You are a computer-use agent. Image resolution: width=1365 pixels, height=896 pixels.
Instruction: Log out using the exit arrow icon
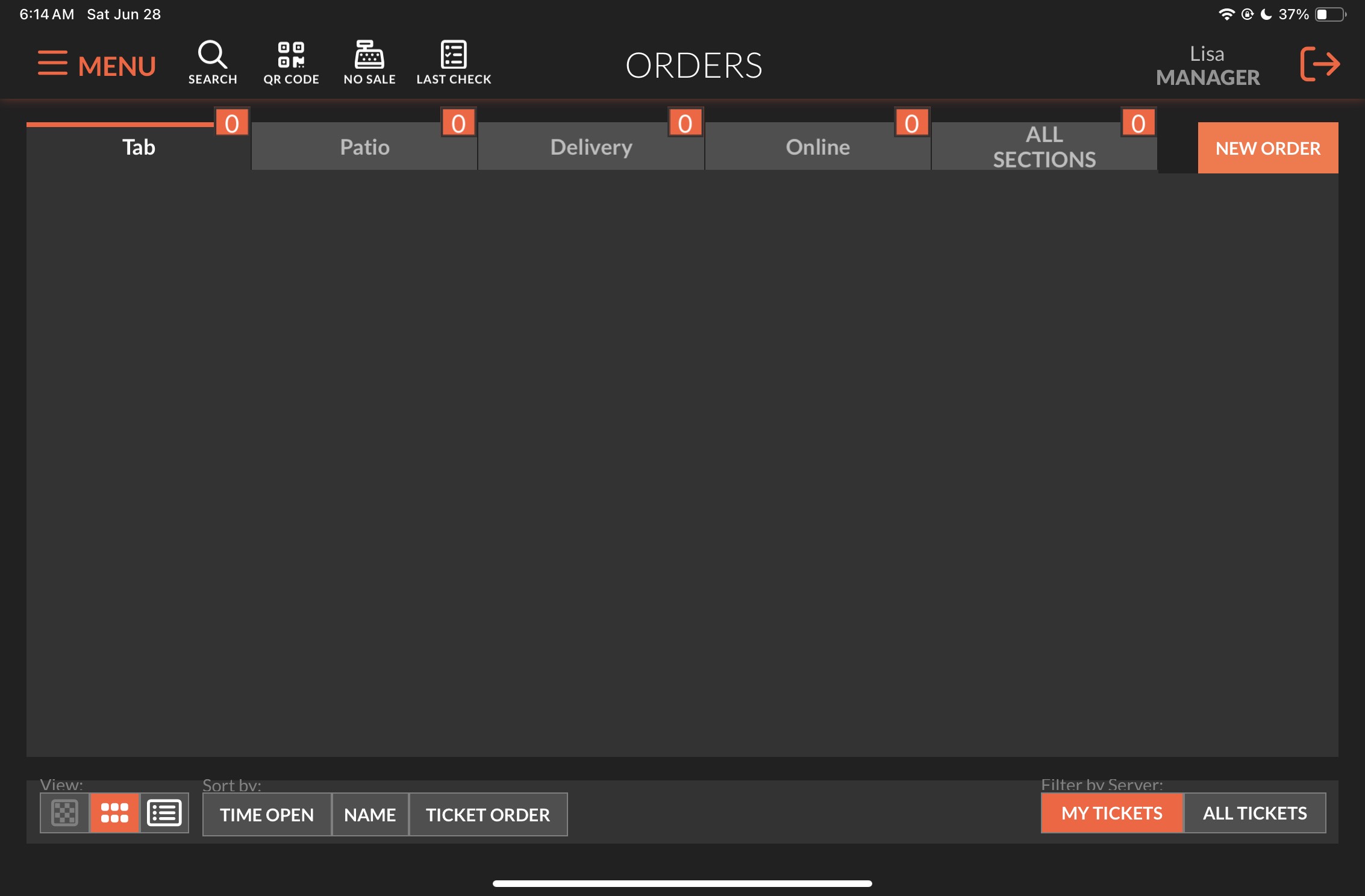[x=1319, y=64]
